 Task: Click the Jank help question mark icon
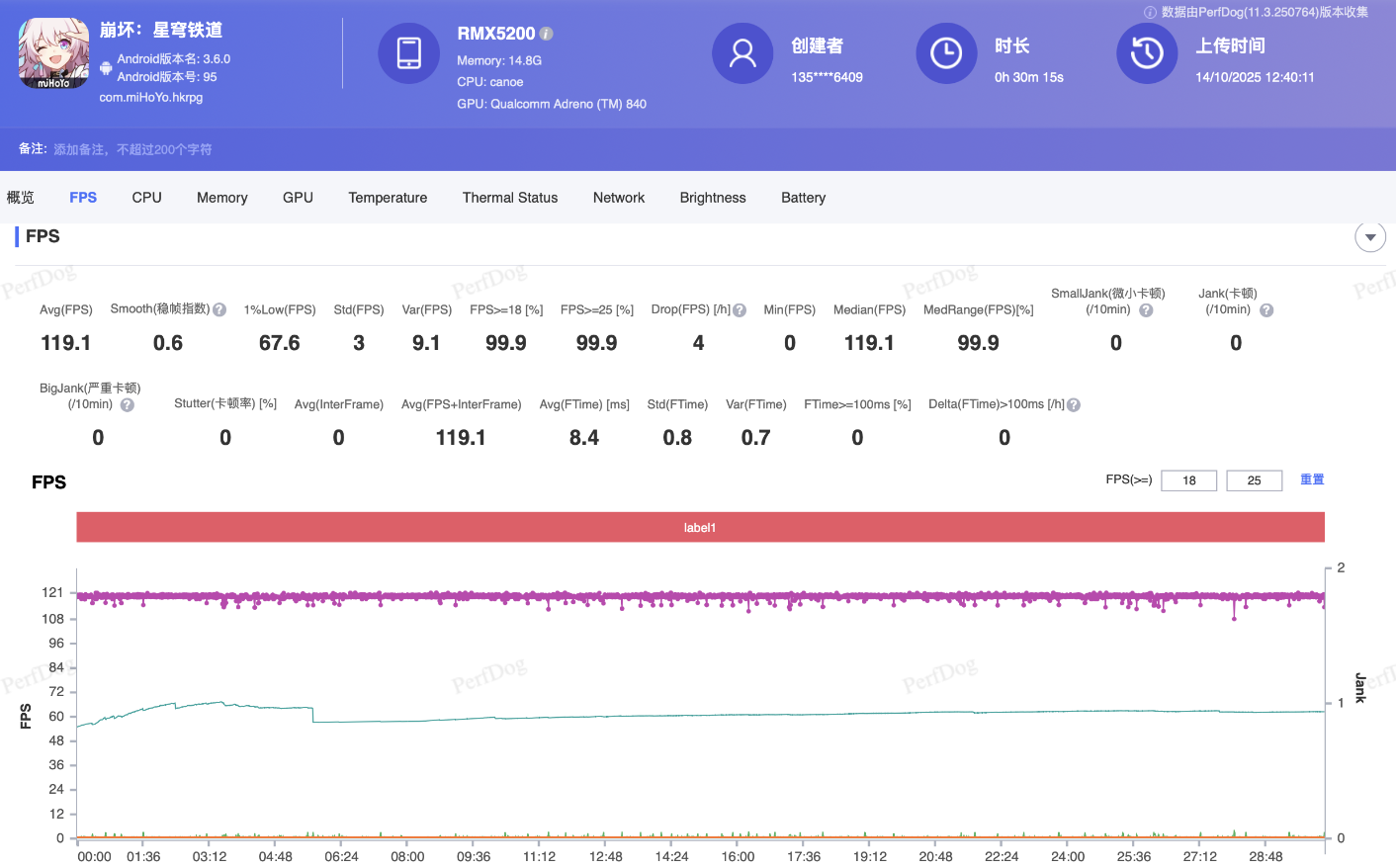click(x=1266, y=310)
